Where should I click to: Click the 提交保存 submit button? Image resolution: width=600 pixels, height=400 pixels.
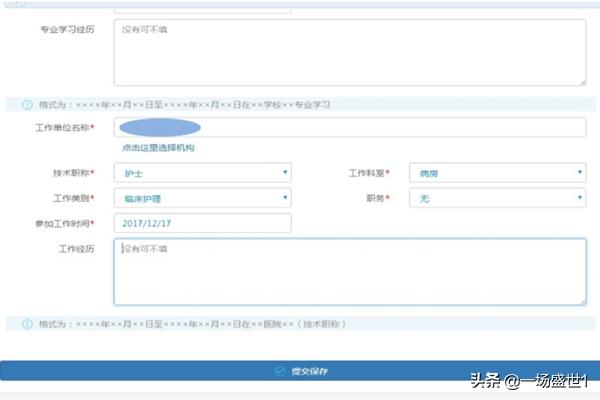(300, 371)
